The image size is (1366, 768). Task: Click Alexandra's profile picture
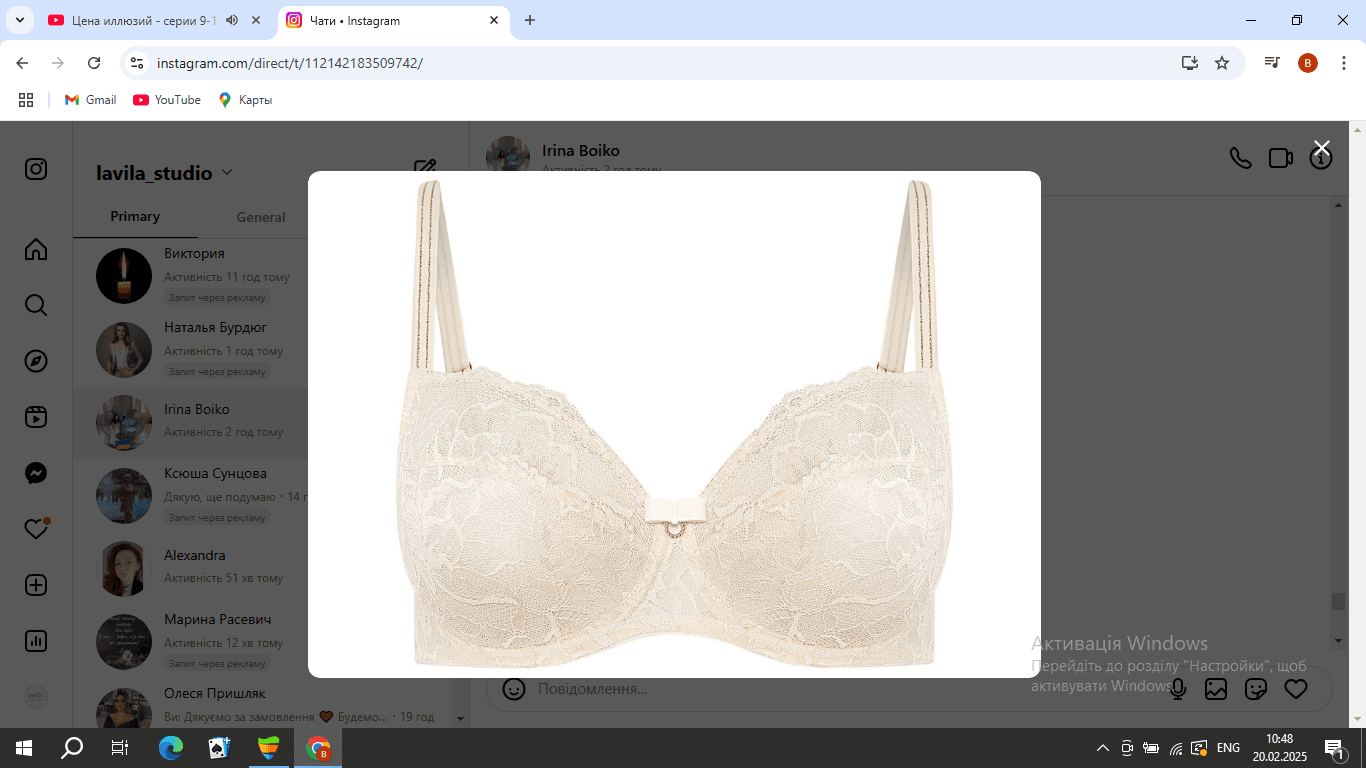pyautogui.click(x=124, y=569)
